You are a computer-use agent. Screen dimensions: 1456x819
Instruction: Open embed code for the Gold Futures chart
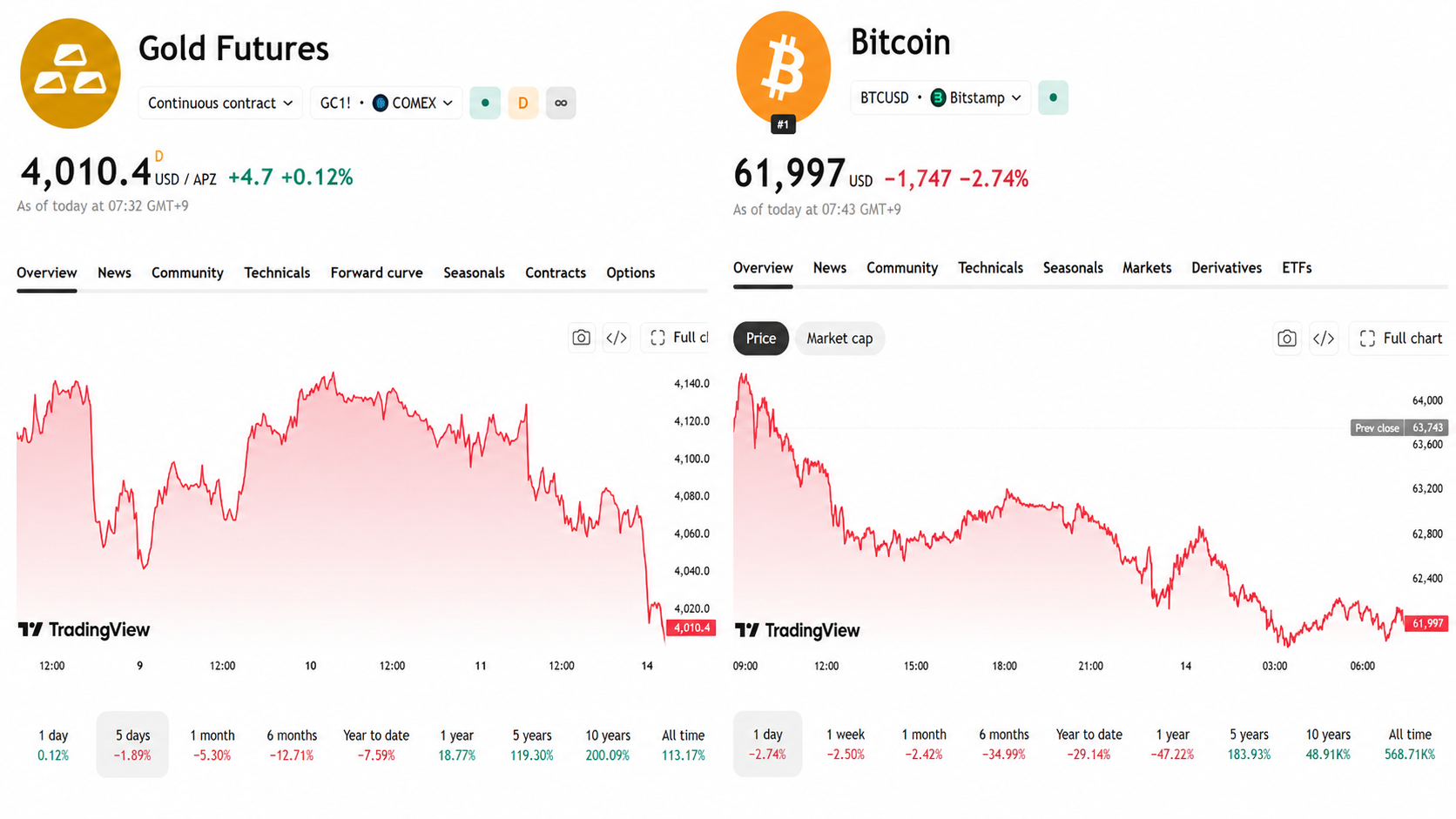[x=617, y=338]
